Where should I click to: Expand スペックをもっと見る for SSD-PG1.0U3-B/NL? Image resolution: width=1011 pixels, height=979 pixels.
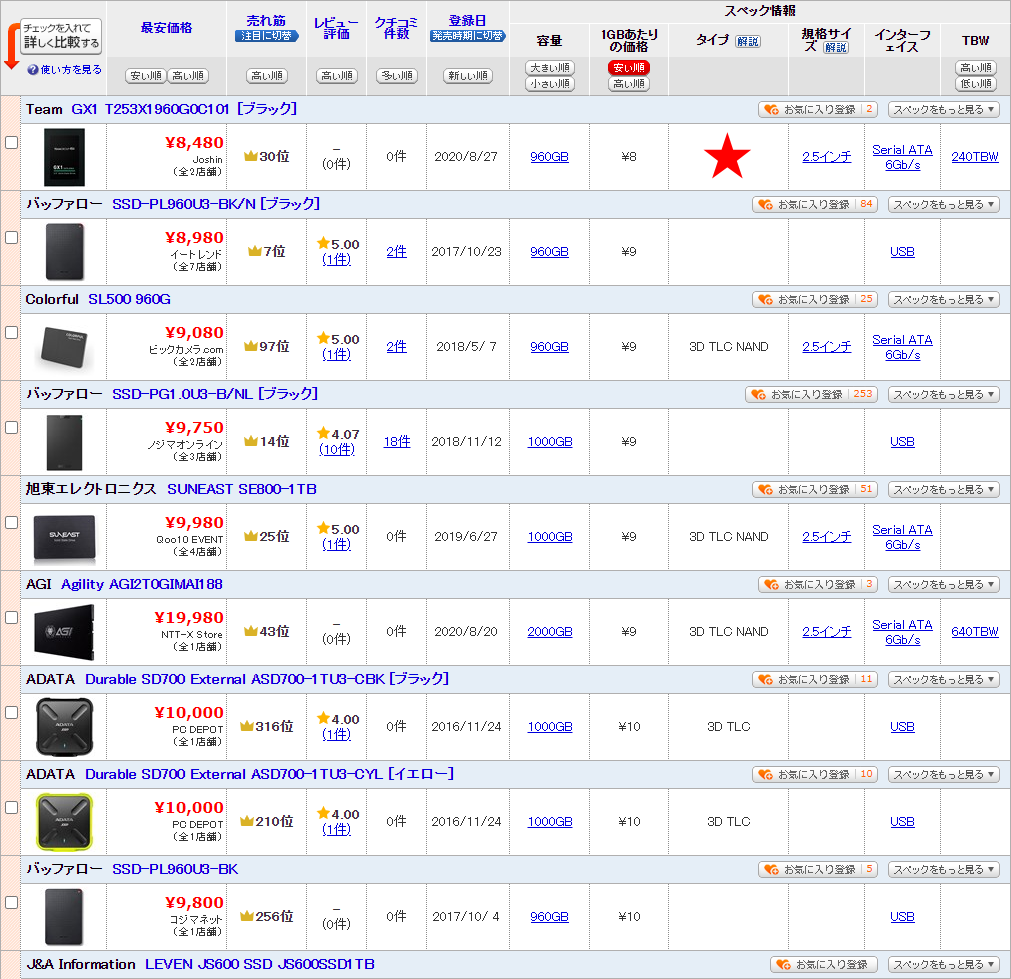[x=943, y=394]
